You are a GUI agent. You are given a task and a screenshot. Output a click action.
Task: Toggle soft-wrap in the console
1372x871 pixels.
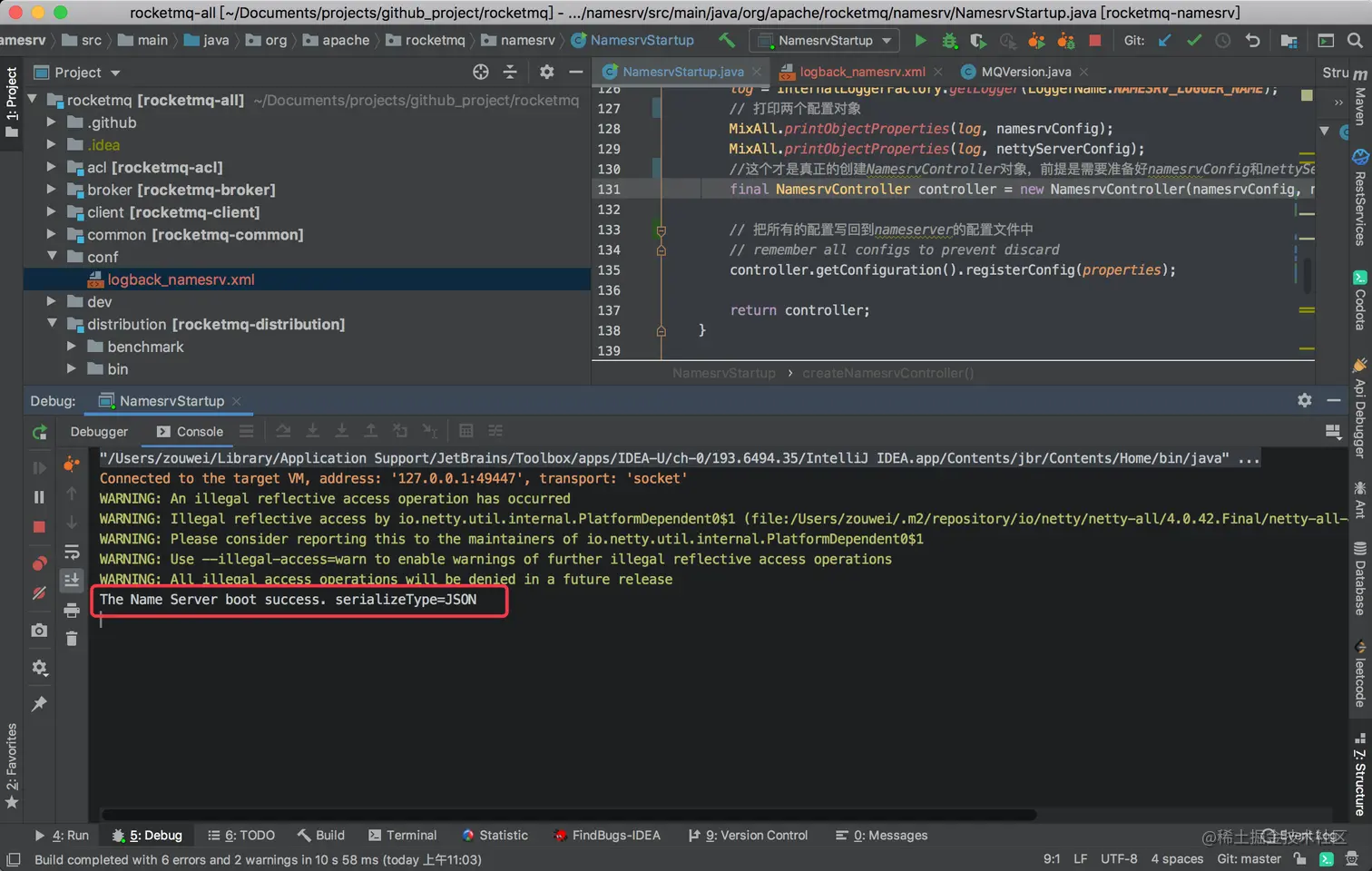click(x=72, y=552)
